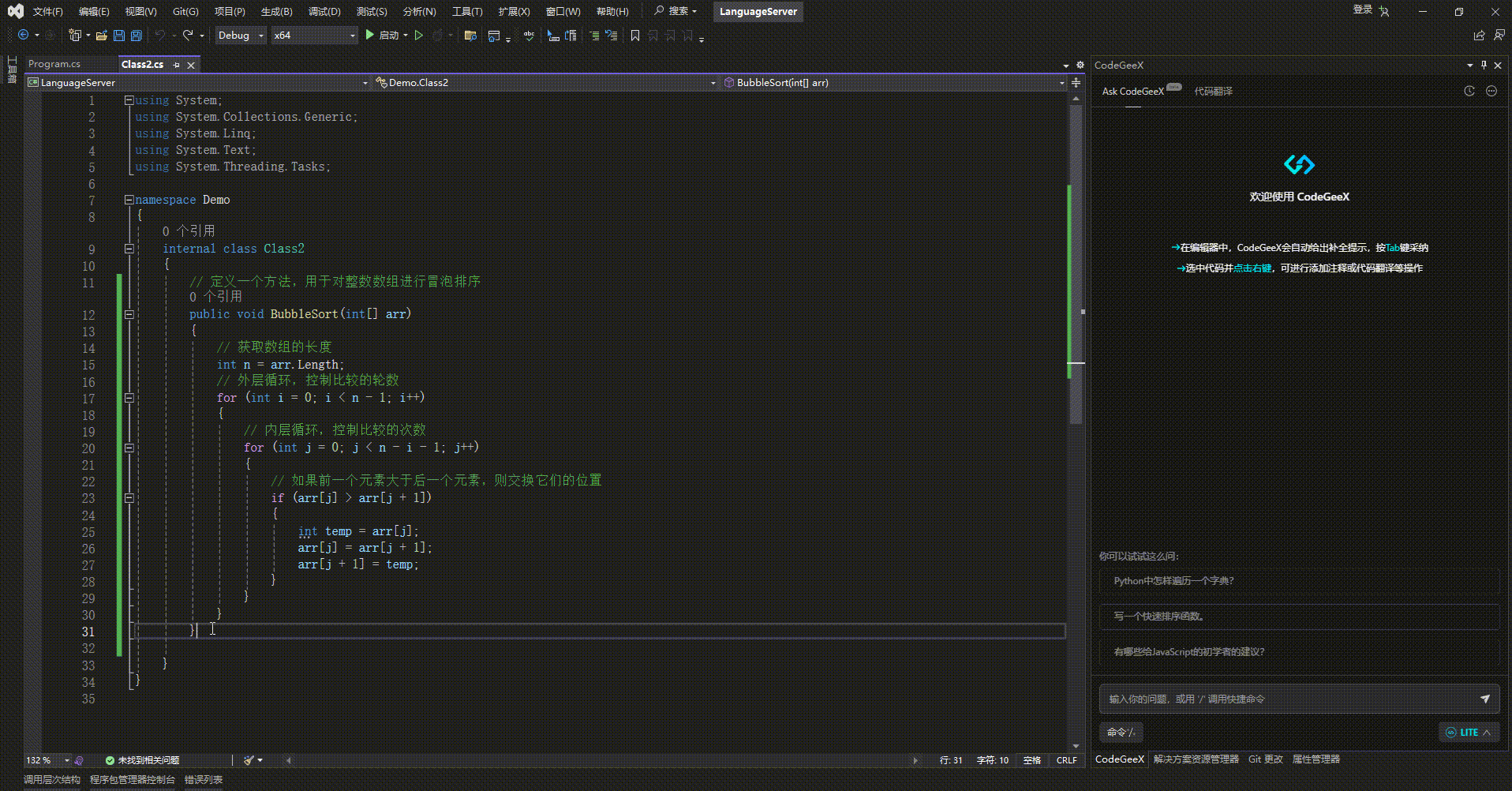The image size is (1512, 791).
Task: Pin the CodeGeeX panel with pushpin icon
Action: coord(1484,65)
